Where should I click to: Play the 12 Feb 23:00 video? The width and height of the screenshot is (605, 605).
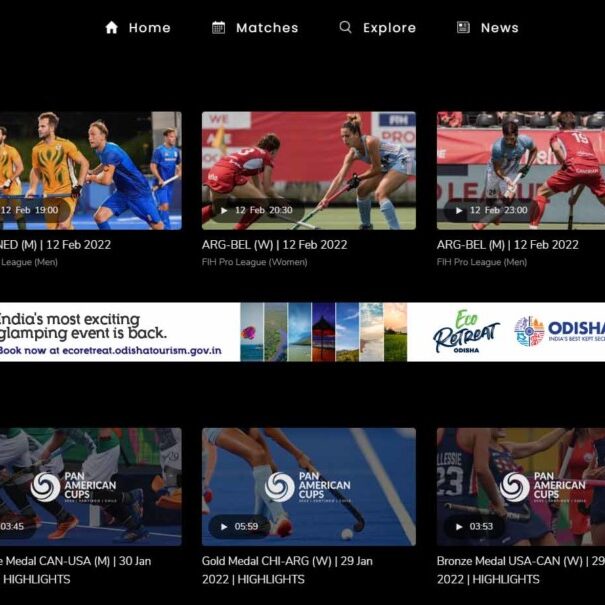(x=492, y=210)
